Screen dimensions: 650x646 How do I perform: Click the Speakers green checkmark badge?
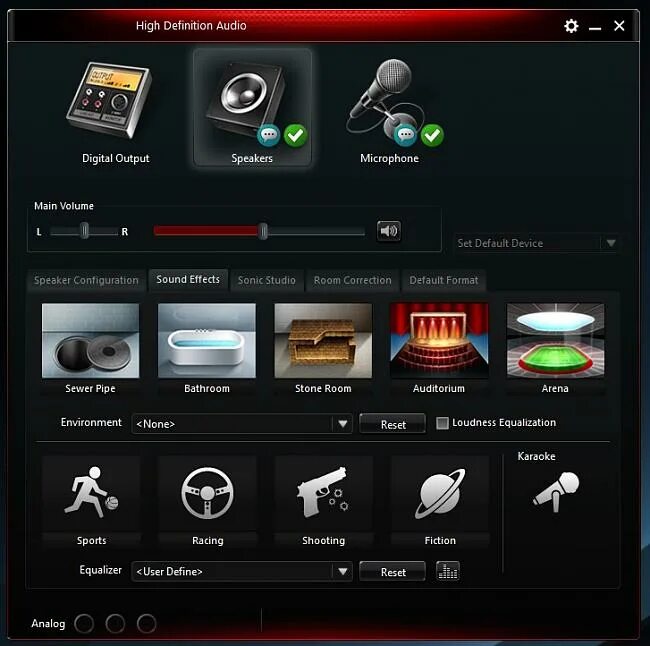click(296, 135)
